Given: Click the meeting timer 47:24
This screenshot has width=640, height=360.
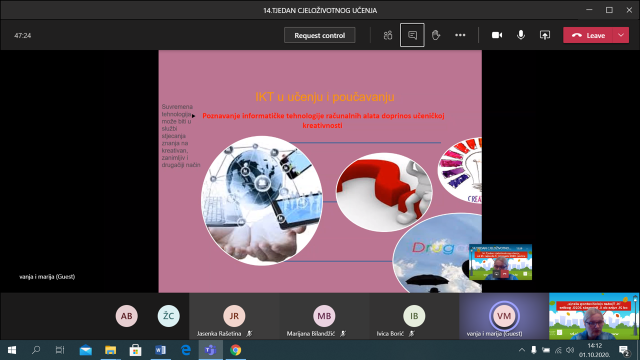Looking at the screenshot, I should point(22,36).
